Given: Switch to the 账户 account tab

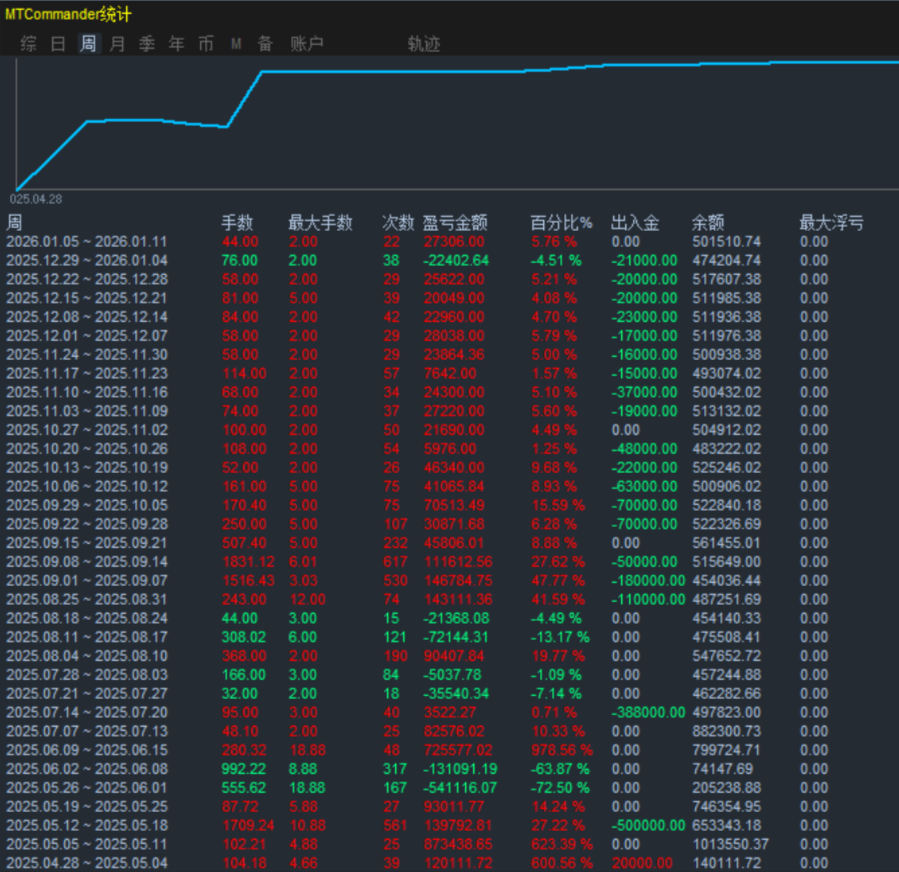Looking at the screenshot, I should 306,44.
